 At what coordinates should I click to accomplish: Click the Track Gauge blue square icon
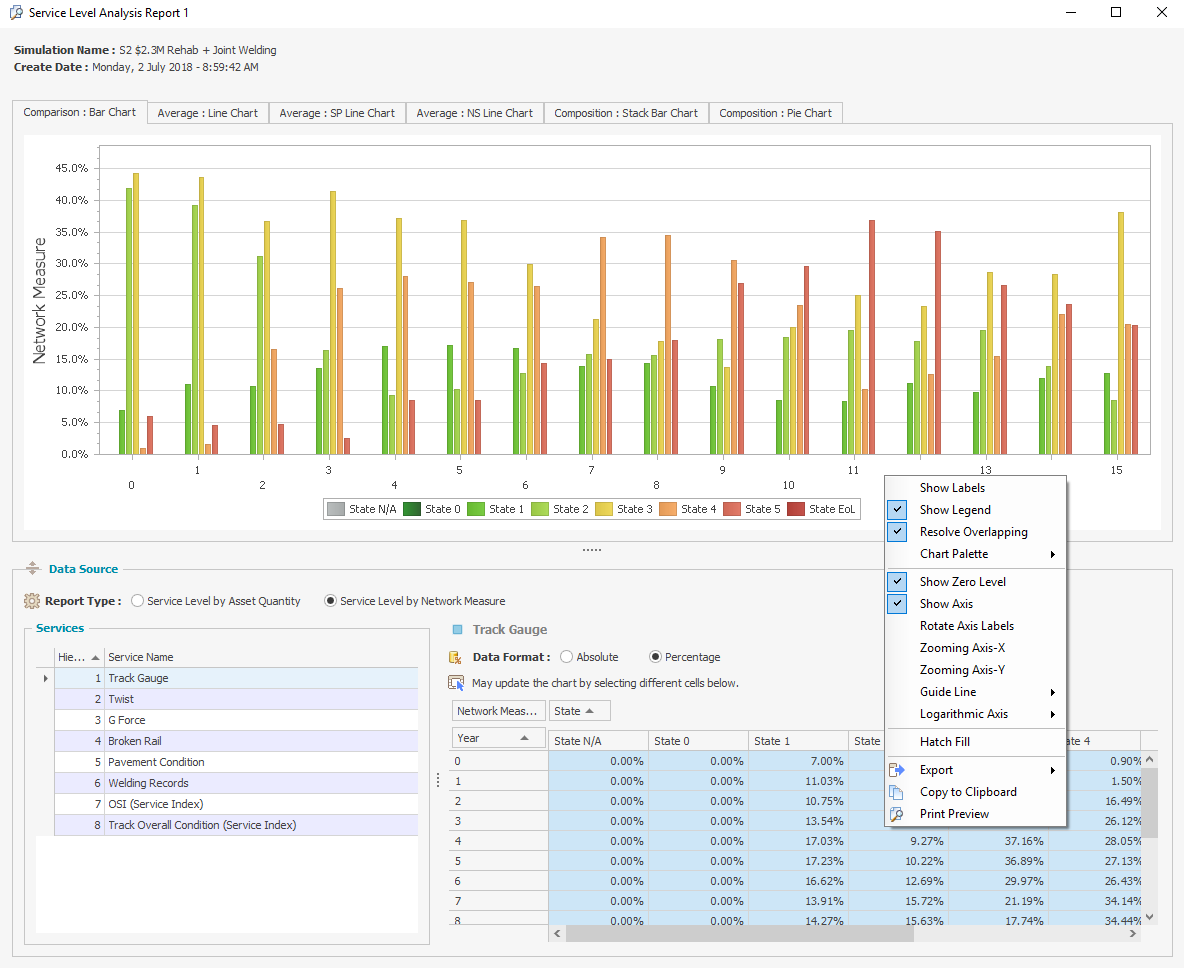click(458, 630)
